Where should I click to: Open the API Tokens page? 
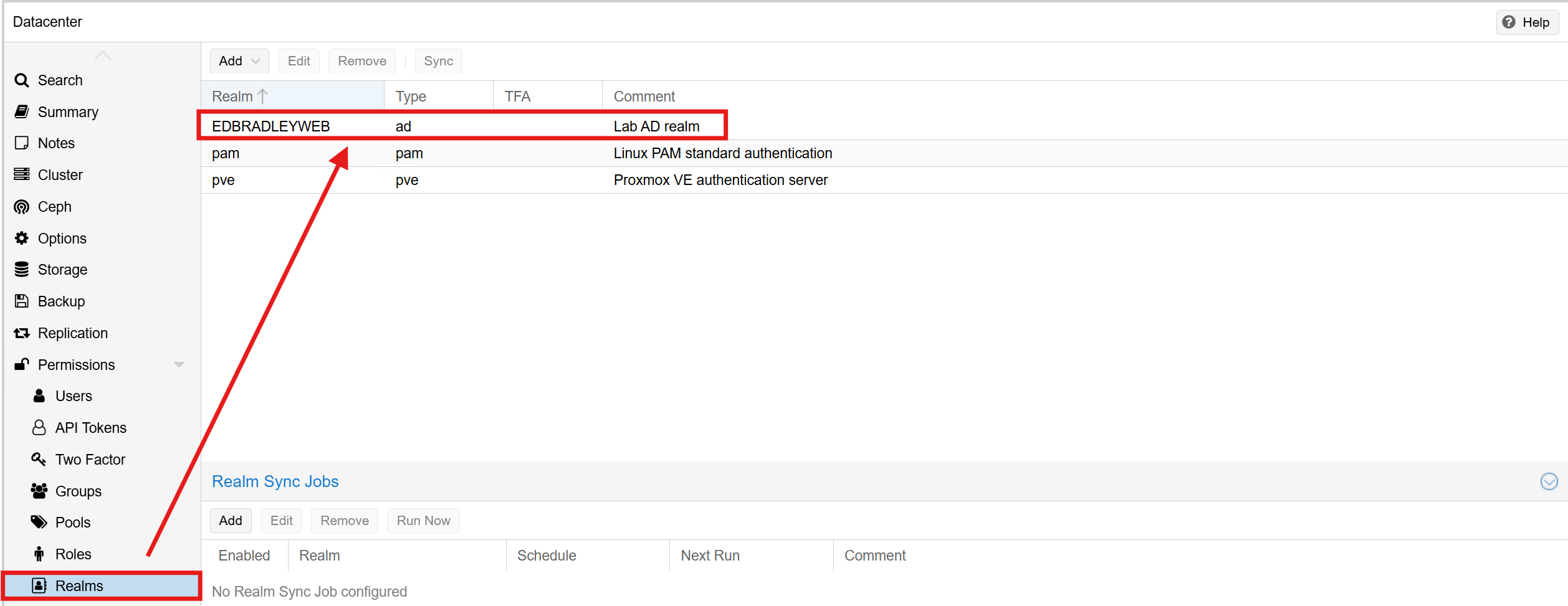tap(90, 428)
